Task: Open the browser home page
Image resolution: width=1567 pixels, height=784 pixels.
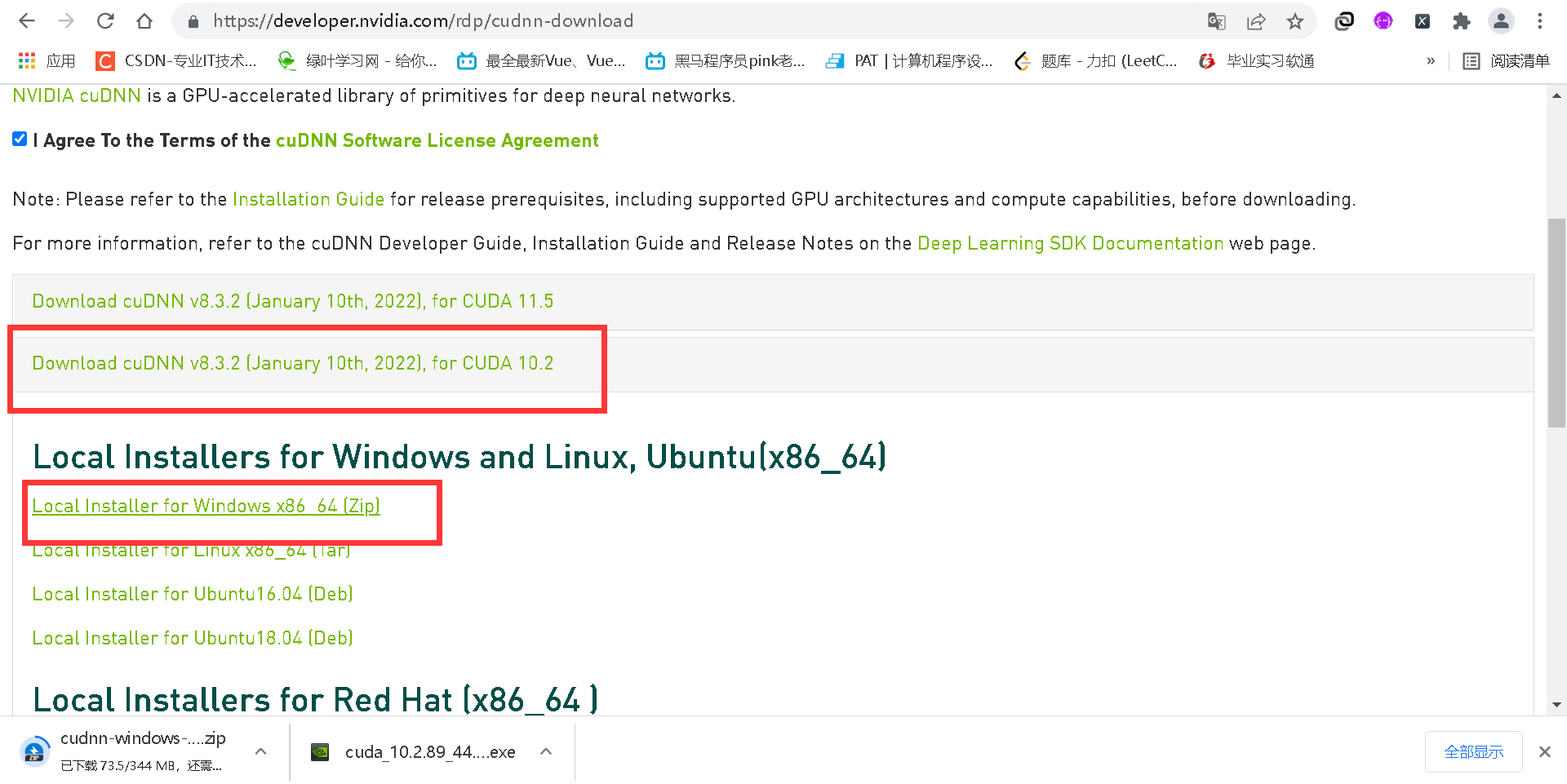Action: click(x=144, y=21)
